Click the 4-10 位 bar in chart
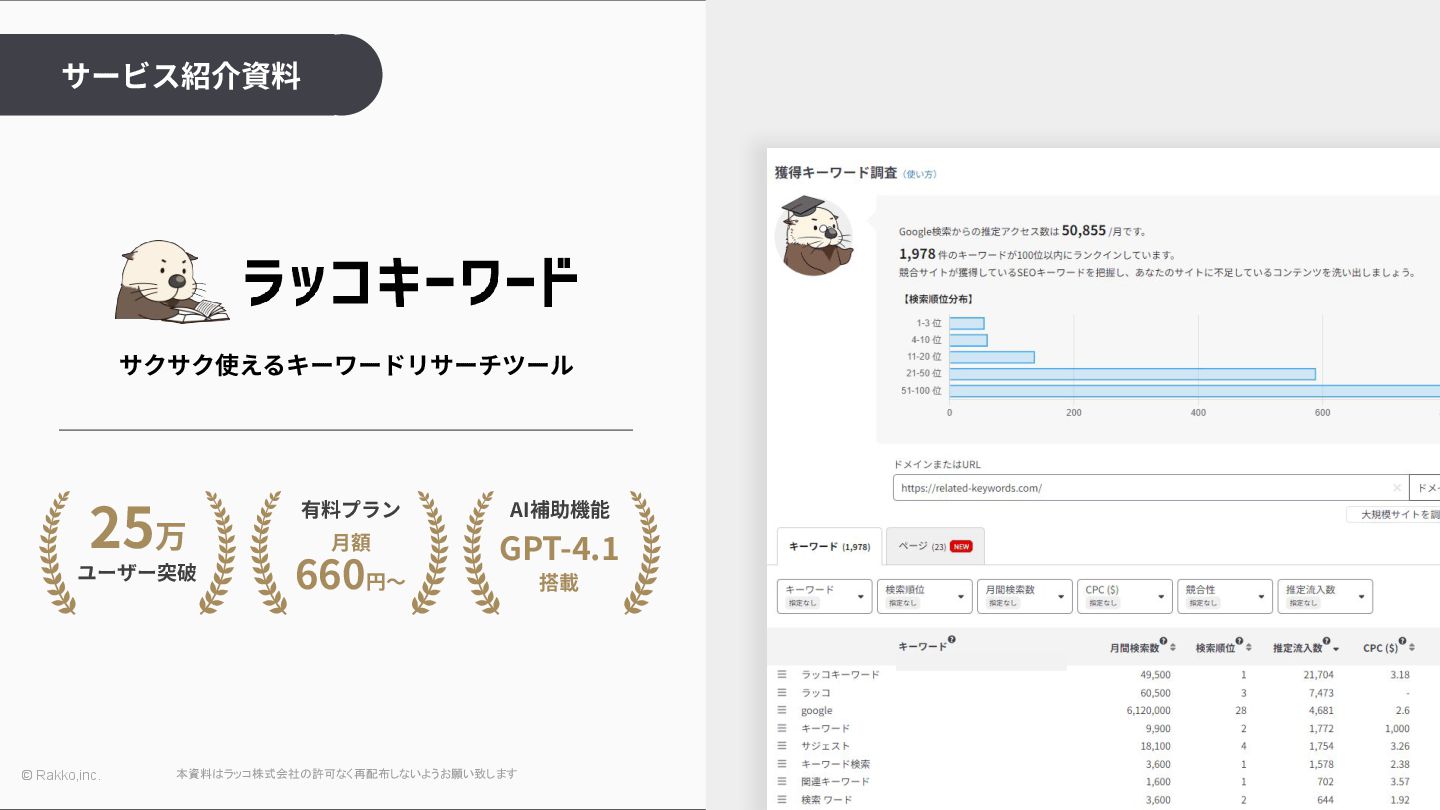 coord(968,340)
